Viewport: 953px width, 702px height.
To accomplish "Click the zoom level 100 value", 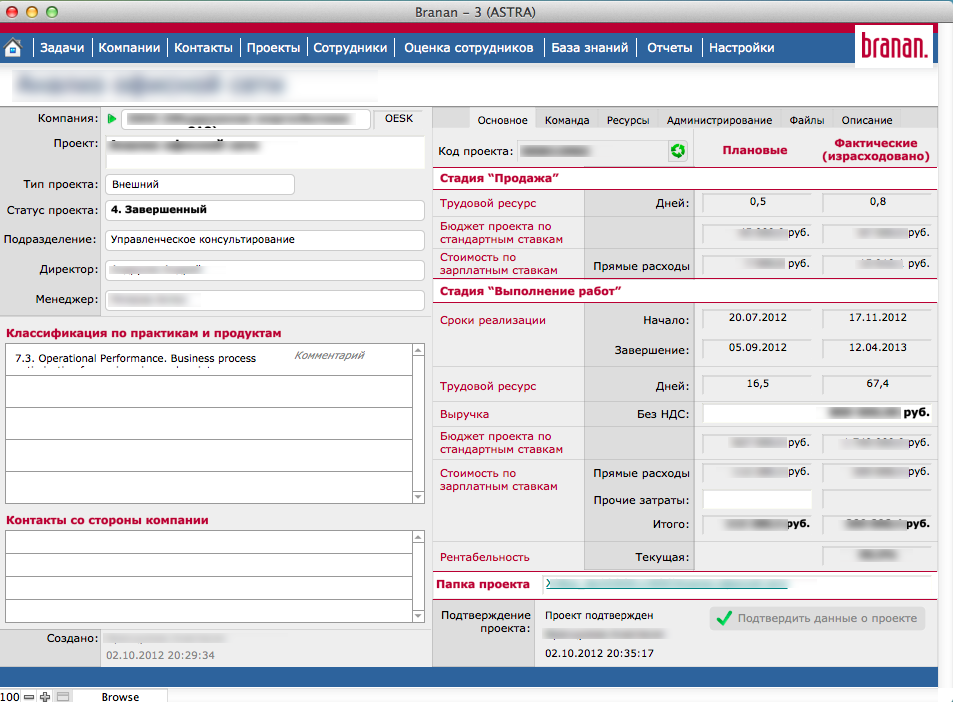I will [10, 697].
